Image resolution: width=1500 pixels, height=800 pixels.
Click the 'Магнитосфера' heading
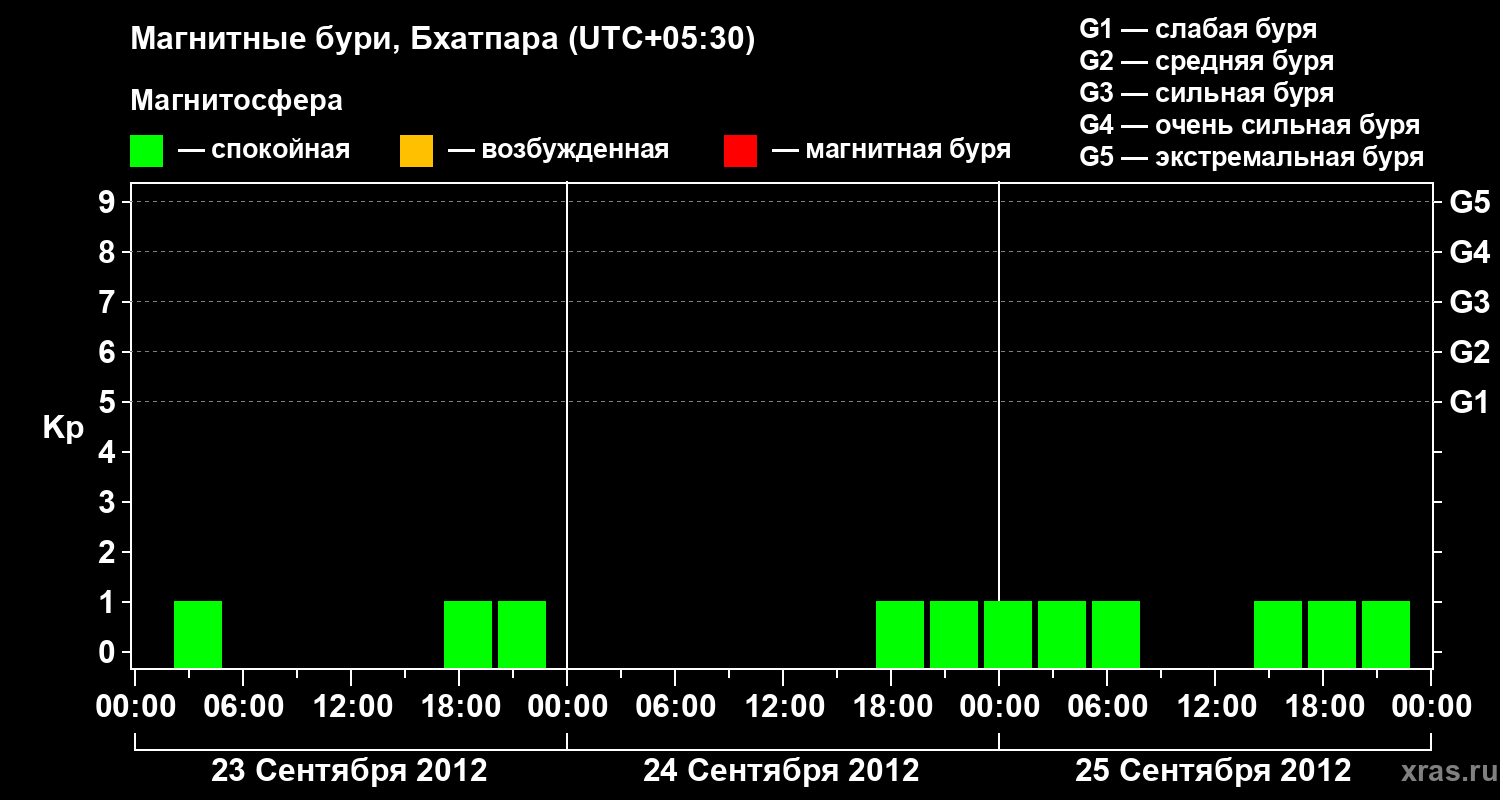click(x=236, y=101)
